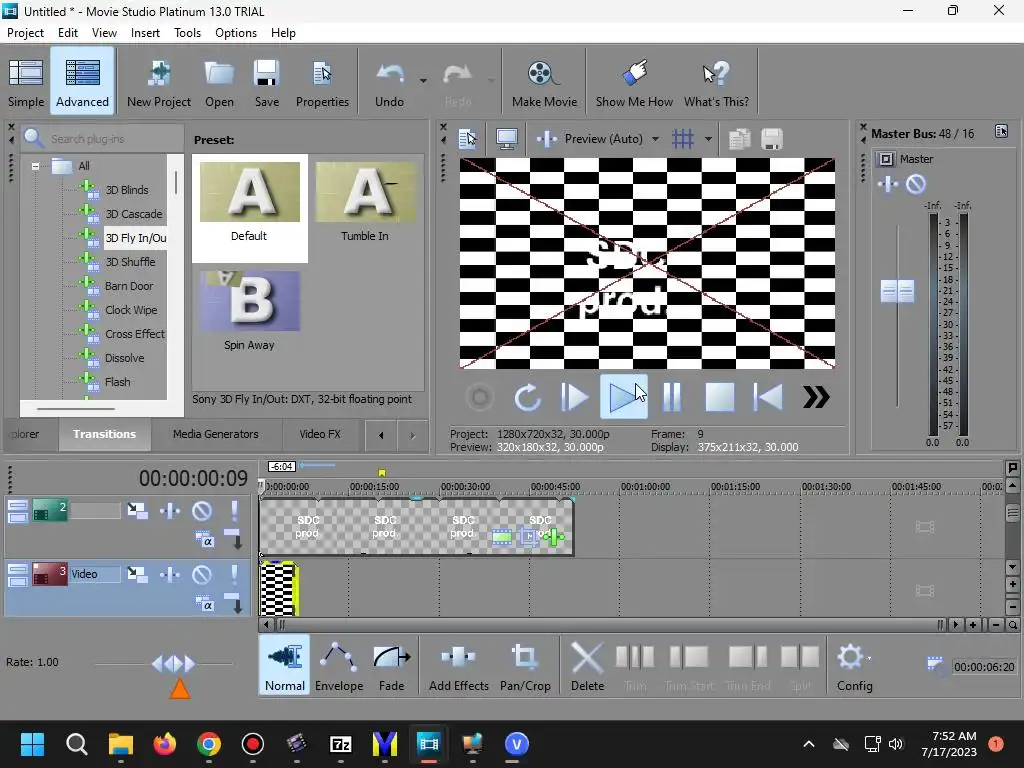The image size is (1024, 768).
Task: Open project video properties in preview
Action: click(x=468, y=138)
